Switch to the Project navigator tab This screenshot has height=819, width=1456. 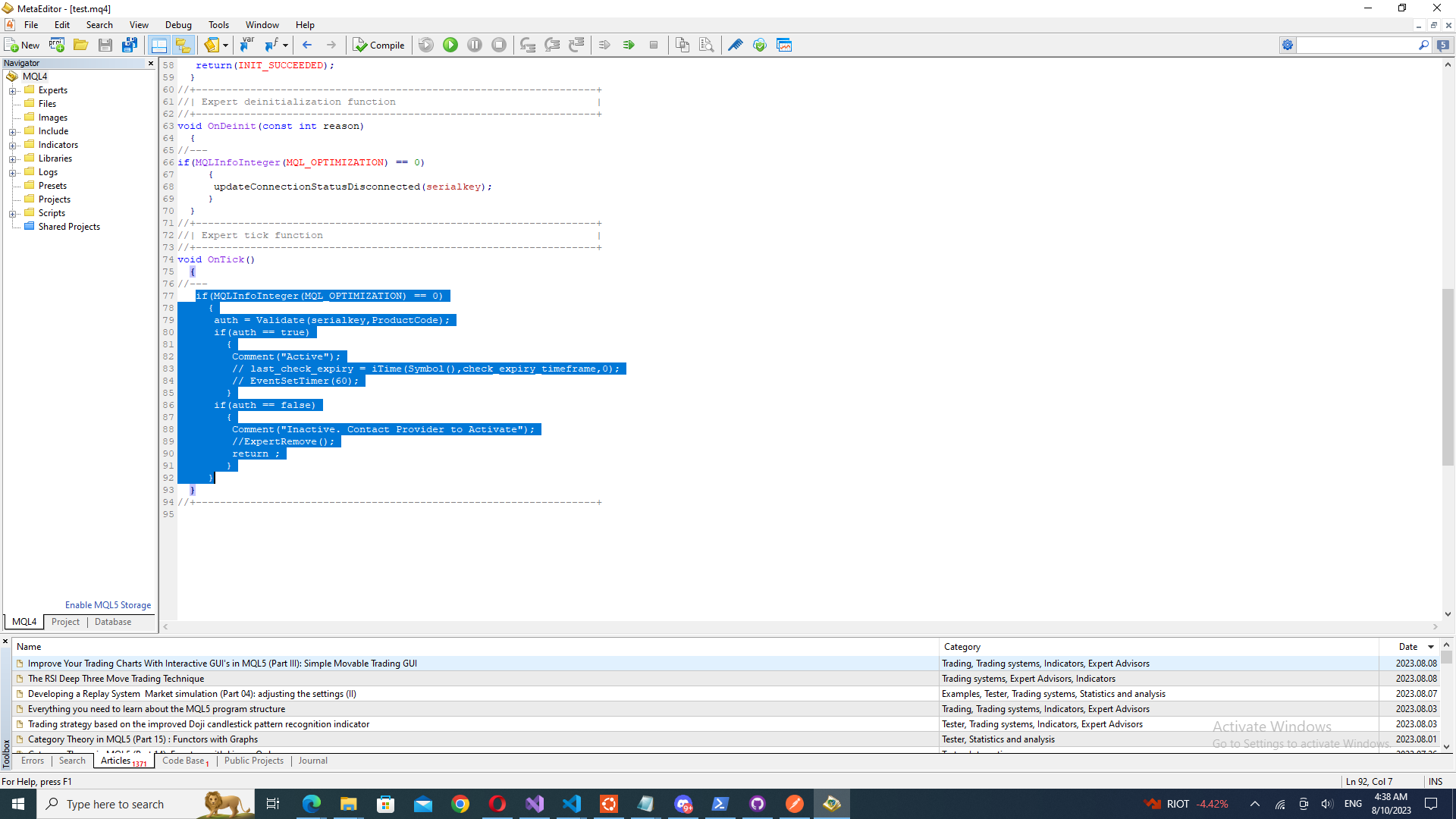click(x=65, y=622)
